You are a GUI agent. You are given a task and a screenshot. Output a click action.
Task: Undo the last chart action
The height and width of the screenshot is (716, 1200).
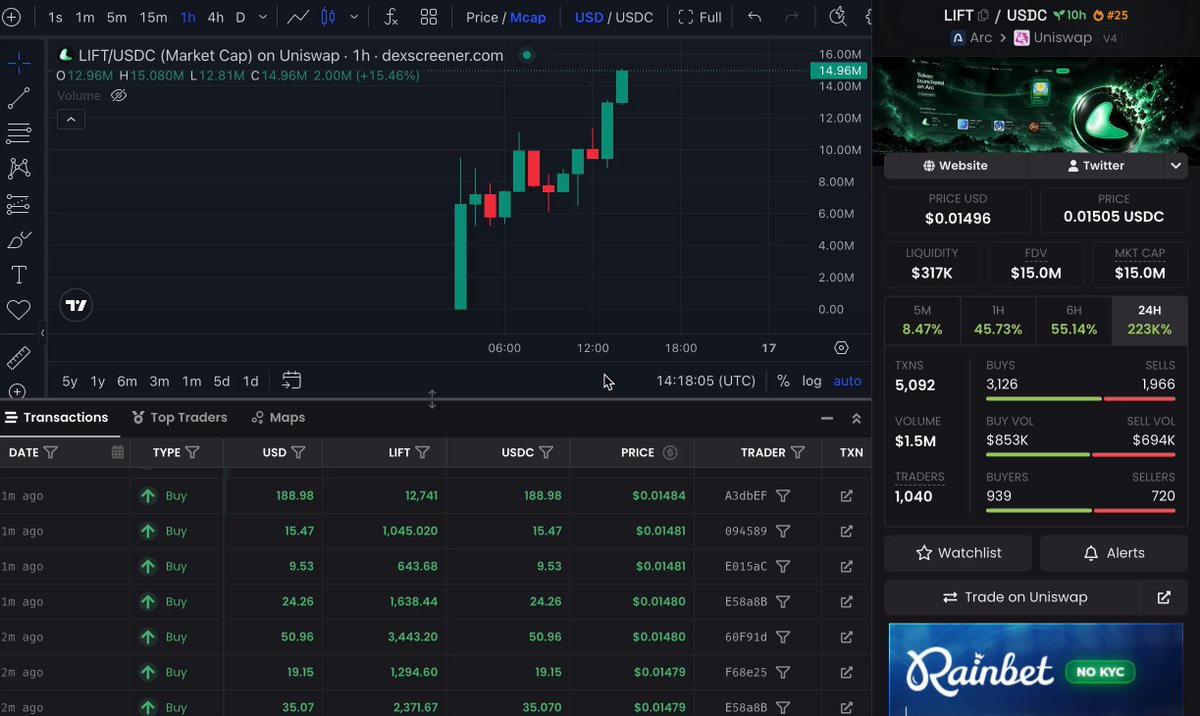point(754,17)
